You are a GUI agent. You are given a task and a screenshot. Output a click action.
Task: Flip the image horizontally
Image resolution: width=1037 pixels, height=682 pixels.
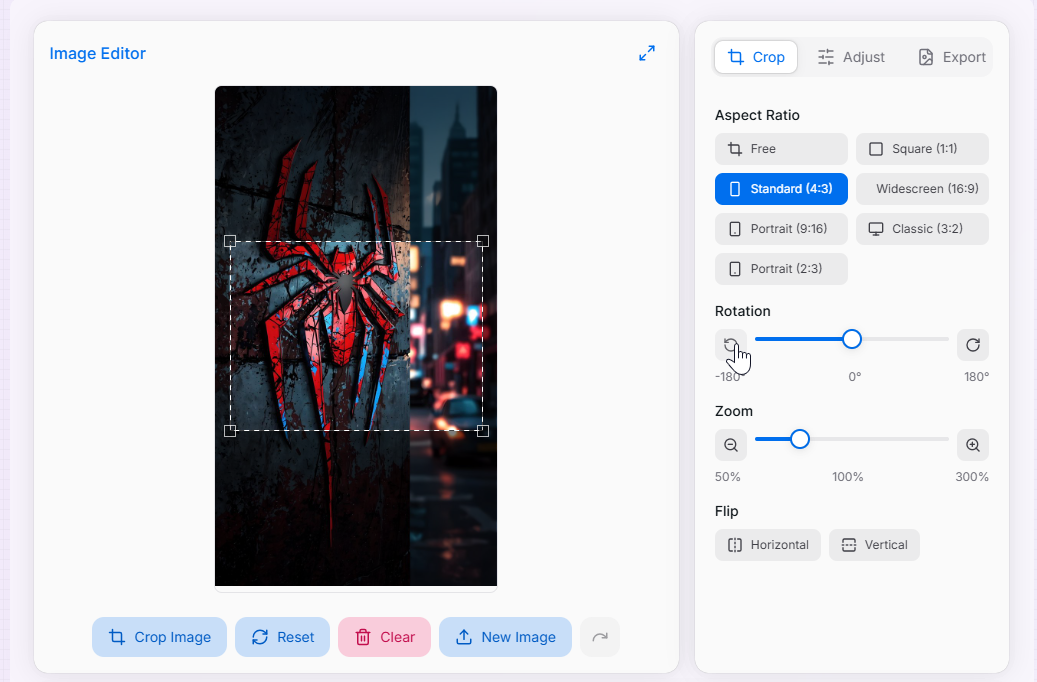[x=768, y=545]
